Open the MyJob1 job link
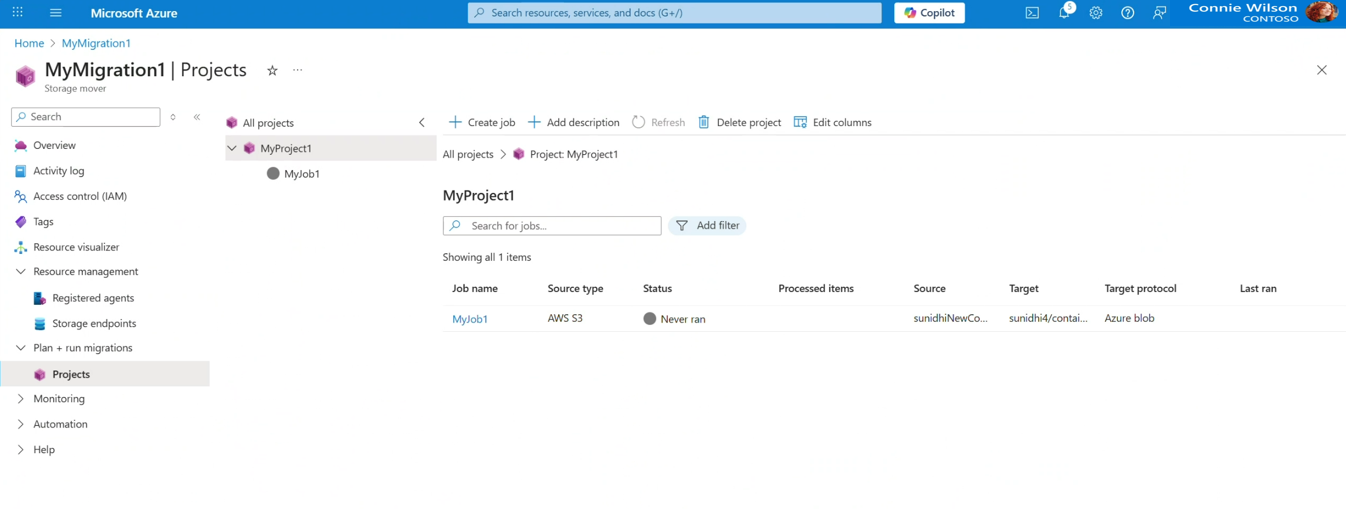 click(x=470, y=319)
